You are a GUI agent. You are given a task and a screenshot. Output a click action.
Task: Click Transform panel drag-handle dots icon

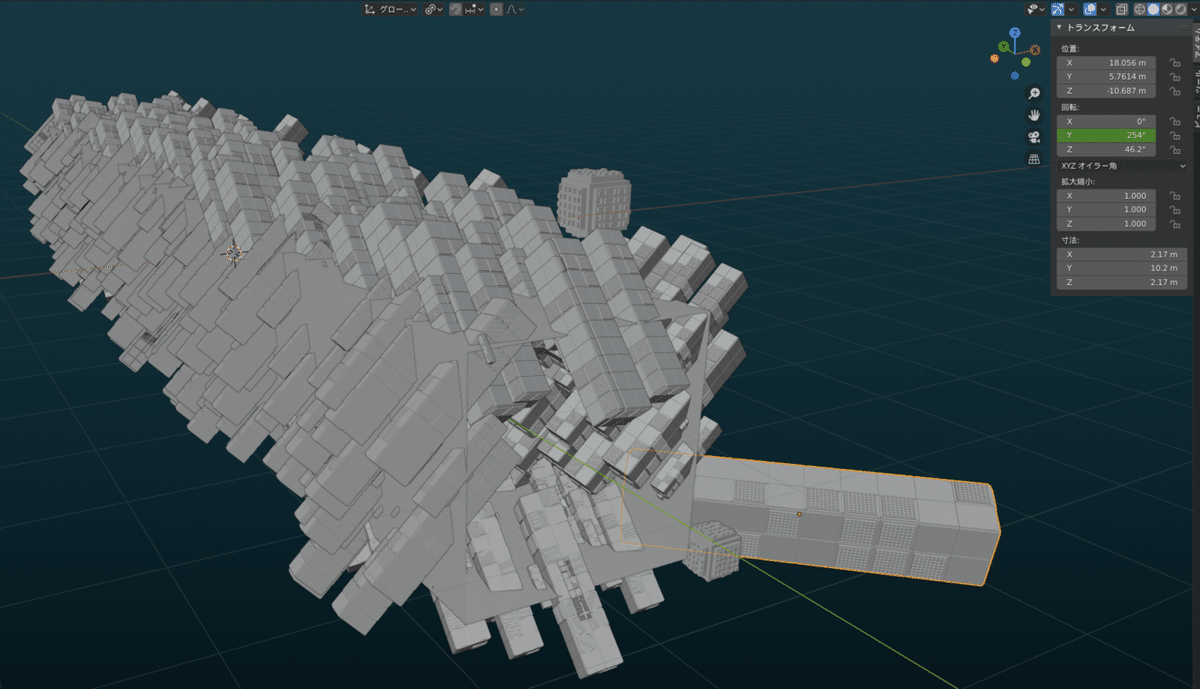[1183, 27]
